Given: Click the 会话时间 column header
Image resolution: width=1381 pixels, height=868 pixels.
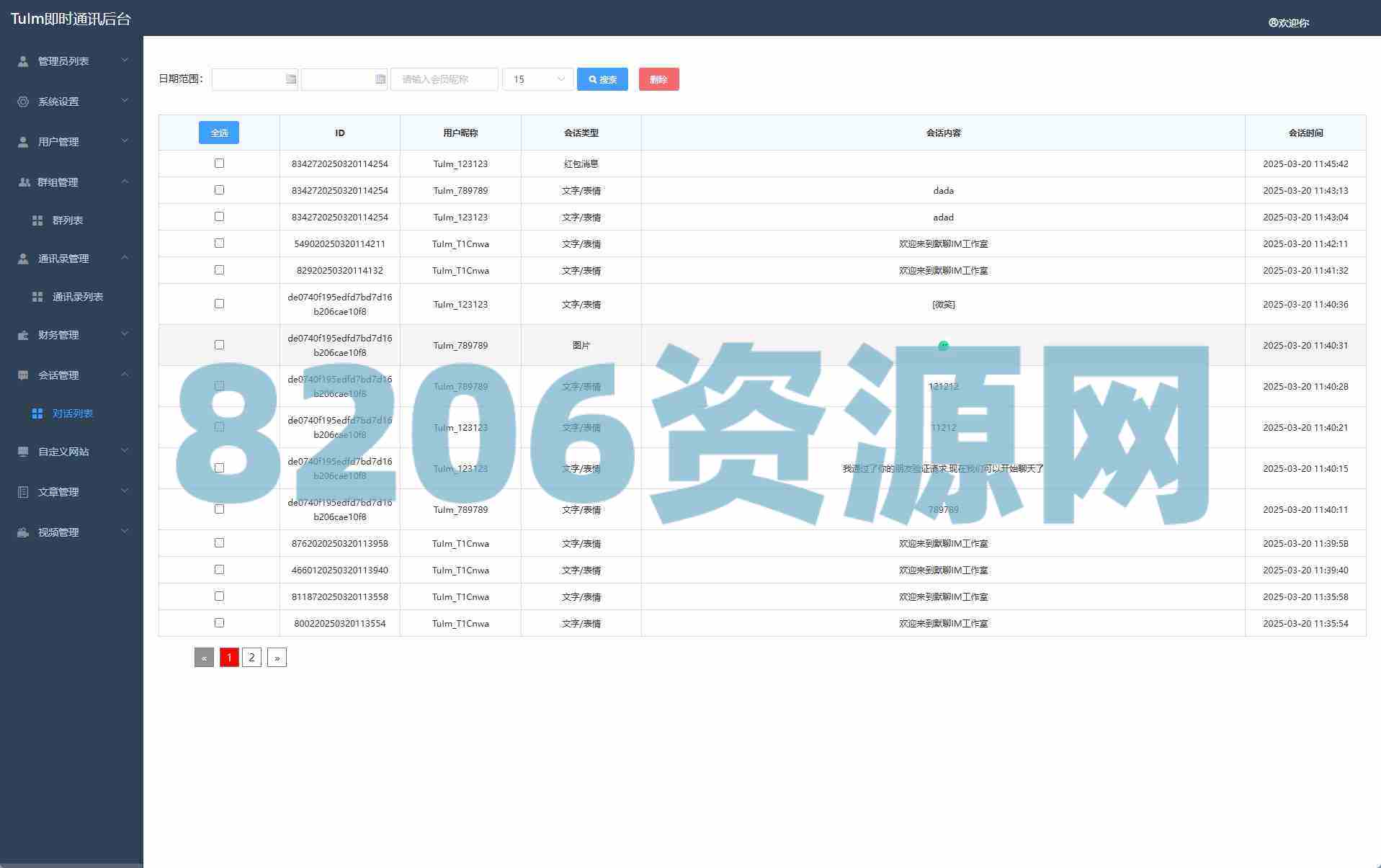Looking at the screenshot, I should coord(1305,133).
